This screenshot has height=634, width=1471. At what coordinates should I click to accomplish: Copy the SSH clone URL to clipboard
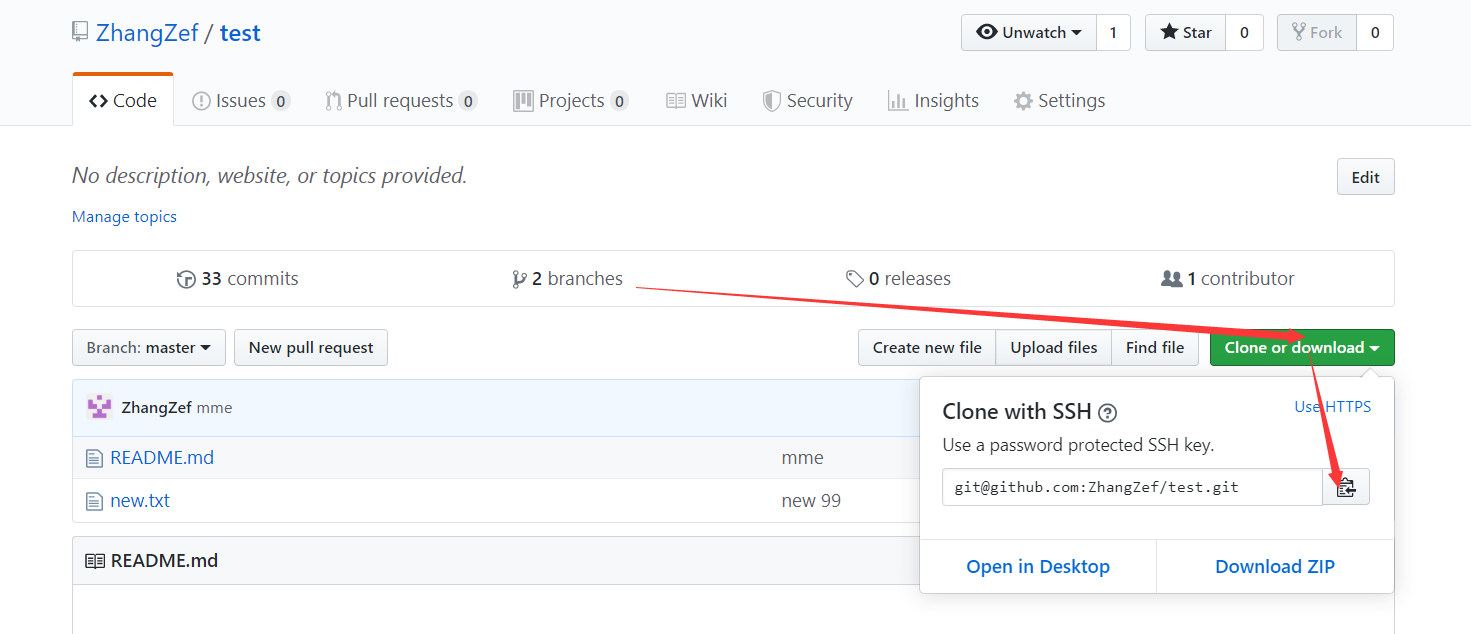[1346, 487]
